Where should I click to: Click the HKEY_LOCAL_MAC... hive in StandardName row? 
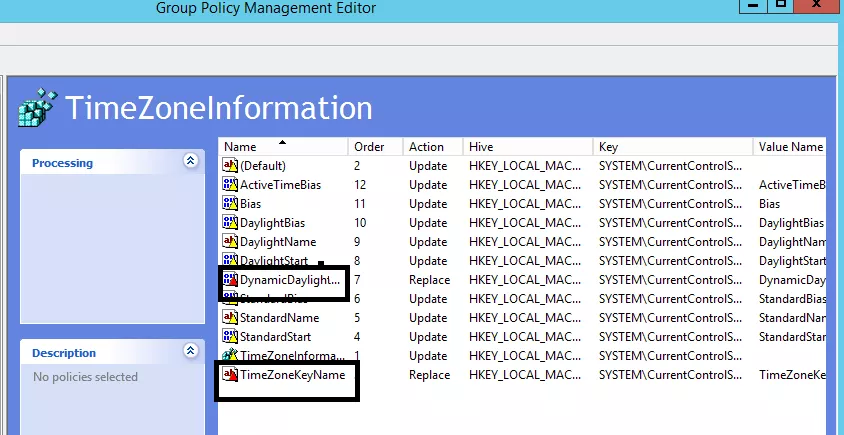tap(525, 318)
